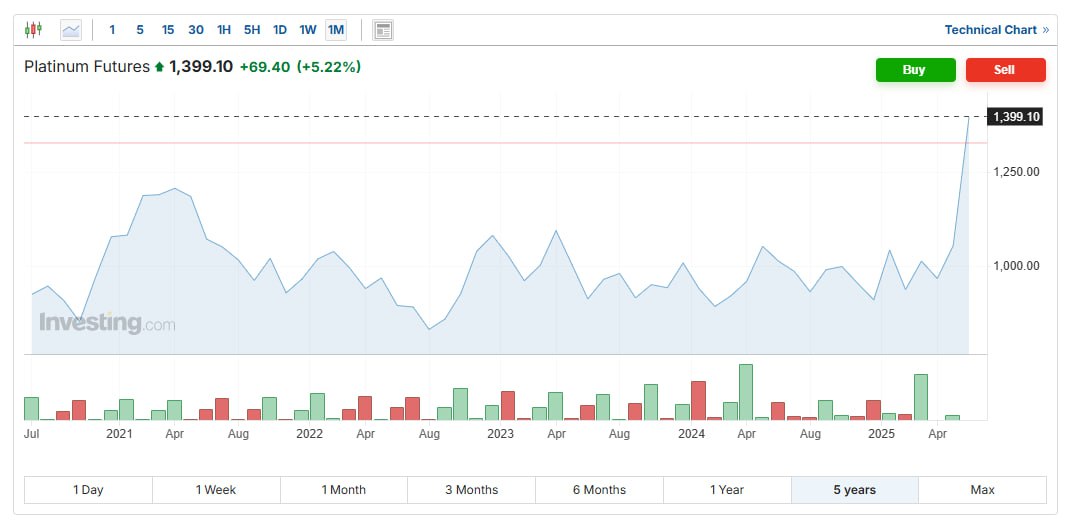Open the 1 Year range tab
This screenshot has width=1072, height=526.
(x=727, y=490)
